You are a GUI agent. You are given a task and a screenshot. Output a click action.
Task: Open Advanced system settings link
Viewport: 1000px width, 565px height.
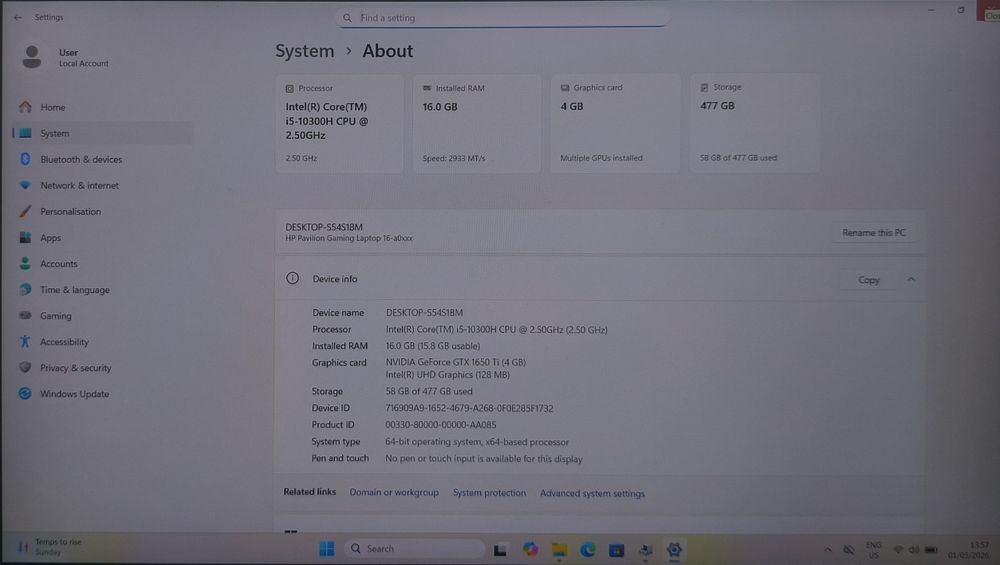(592, 494)
